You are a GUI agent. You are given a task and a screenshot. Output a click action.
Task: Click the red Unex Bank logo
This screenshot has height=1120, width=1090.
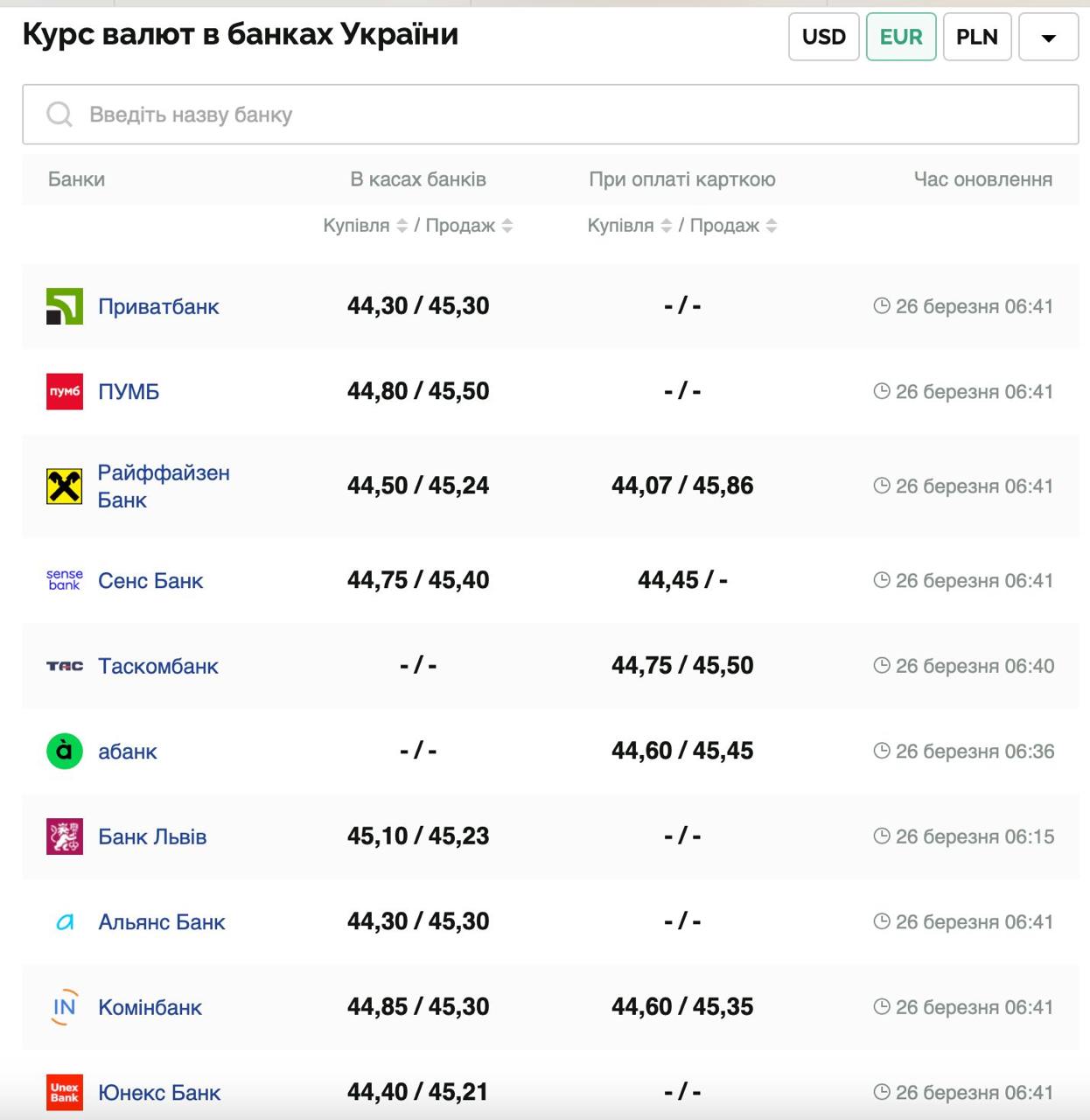[64, 1092]
